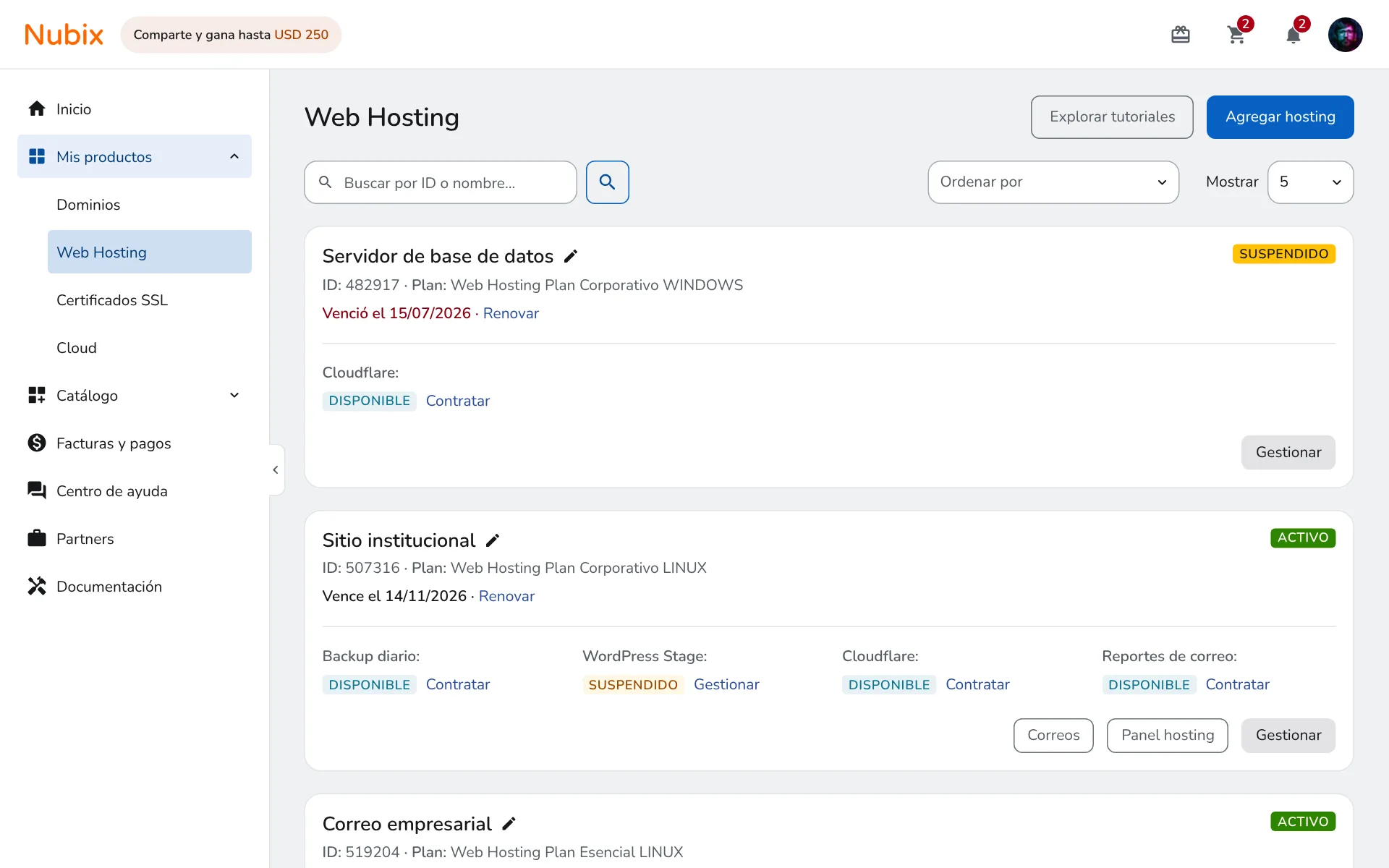1389x868 pixels.
Task: Open Dominios in sidebar
Action: coord(150,205)
